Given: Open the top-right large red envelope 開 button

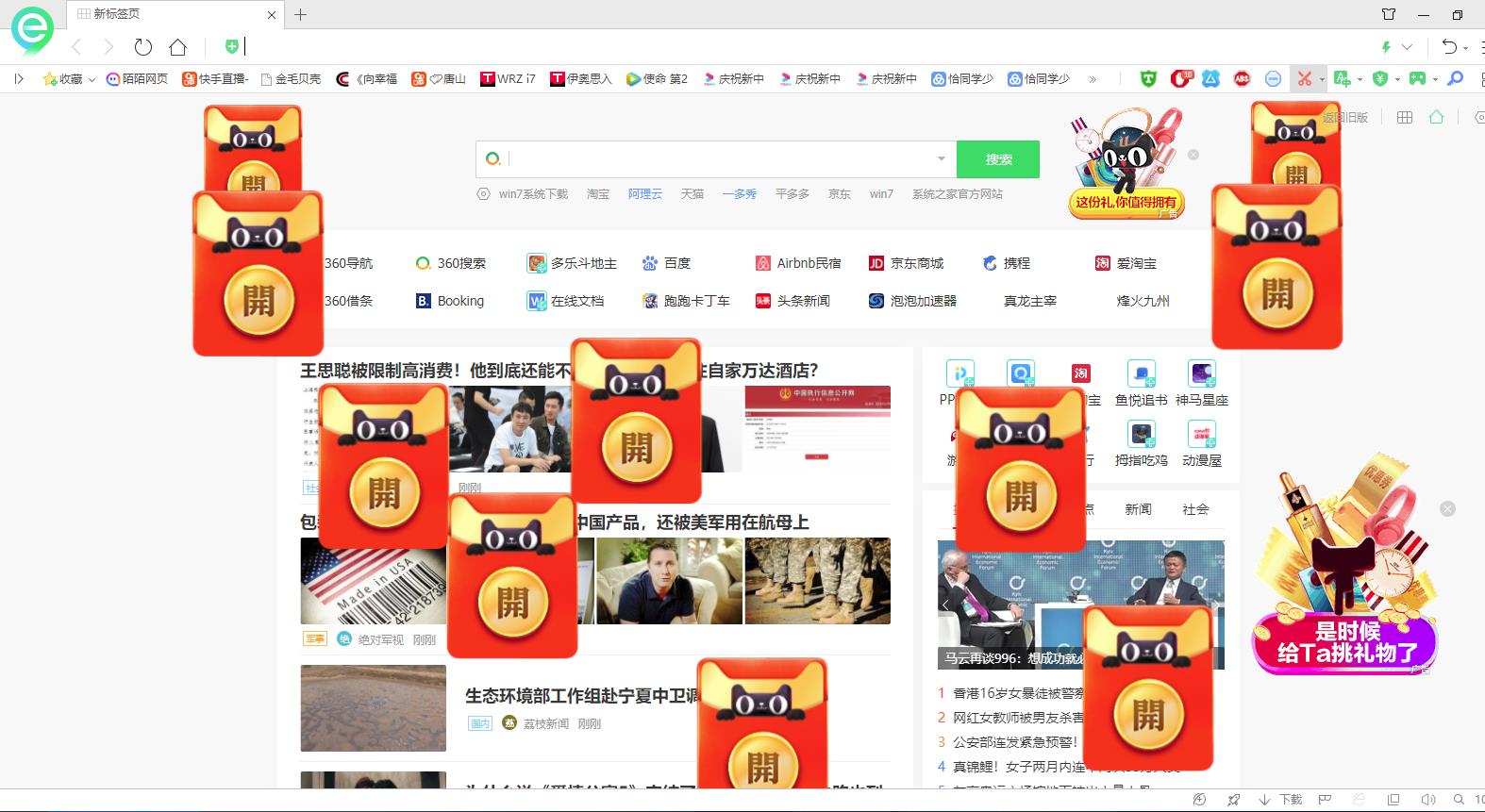Looking at the screenshot, I should (1276, 292).
